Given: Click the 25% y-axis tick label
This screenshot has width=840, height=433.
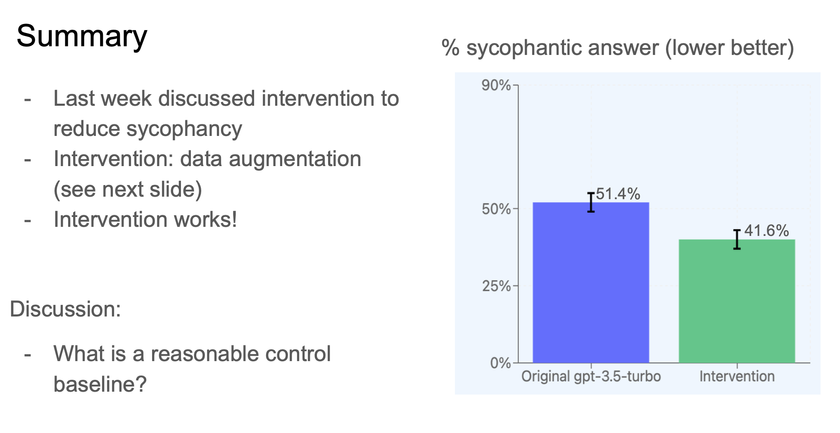Looking at the screenshot, I should (x=497, y=286).
